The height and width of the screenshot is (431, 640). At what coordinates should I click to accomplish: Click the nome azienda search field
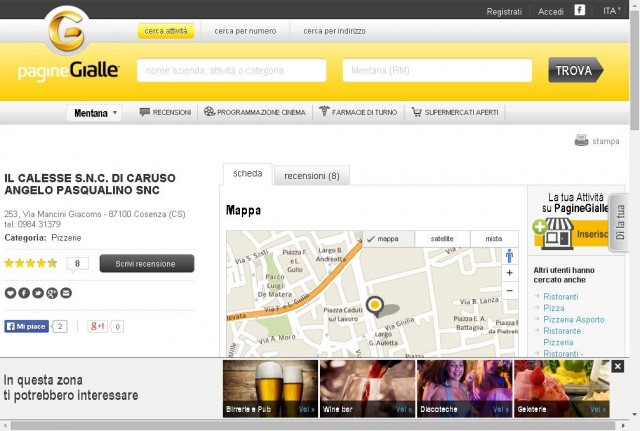coord(231,71)
